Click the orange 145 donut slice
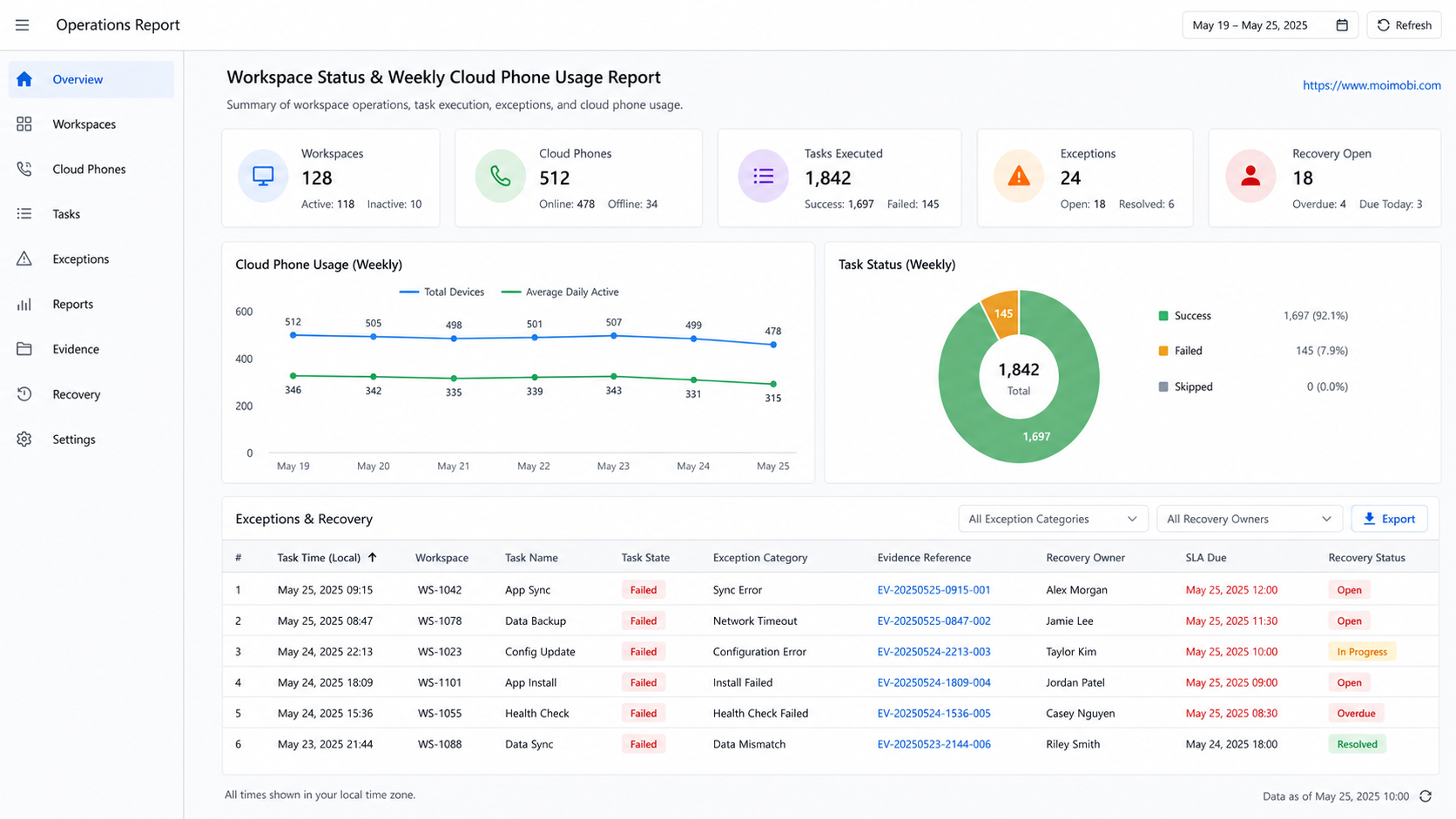The image size is (1456, 819). [1002, 312]
